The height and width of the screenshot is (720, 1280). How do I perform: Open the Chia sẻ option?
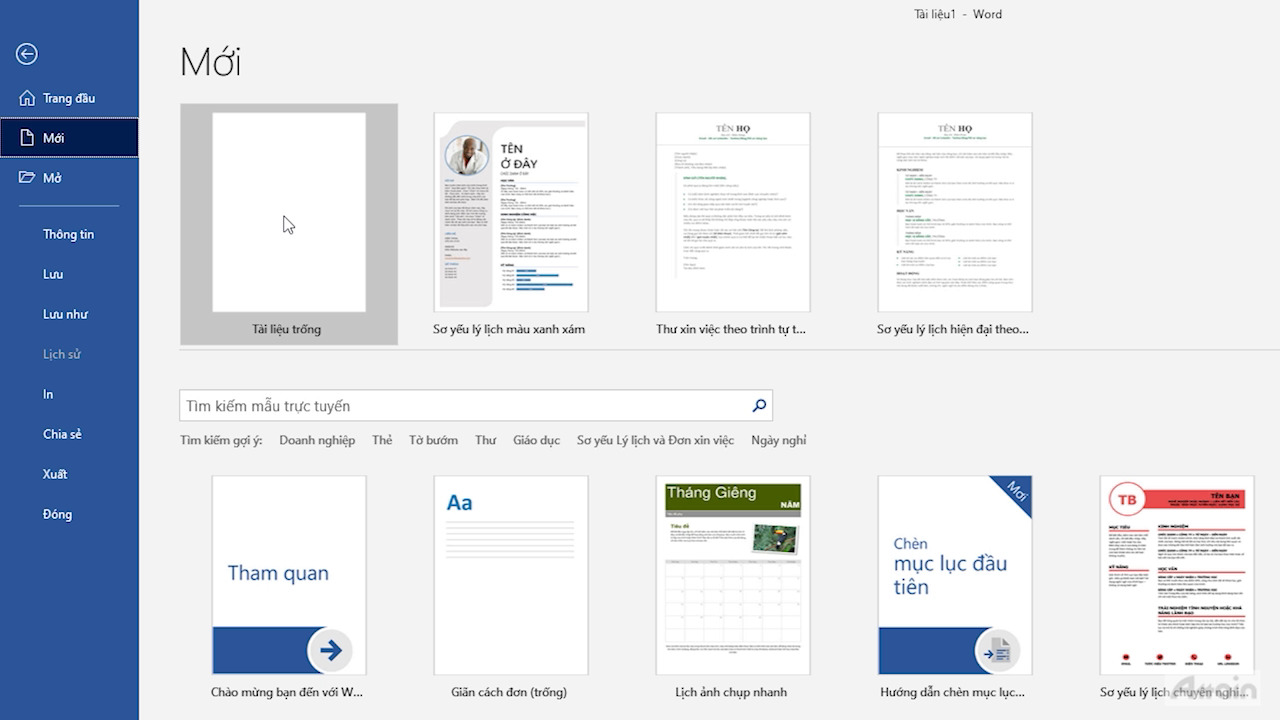pyautogui.click(x=62, y=434)
